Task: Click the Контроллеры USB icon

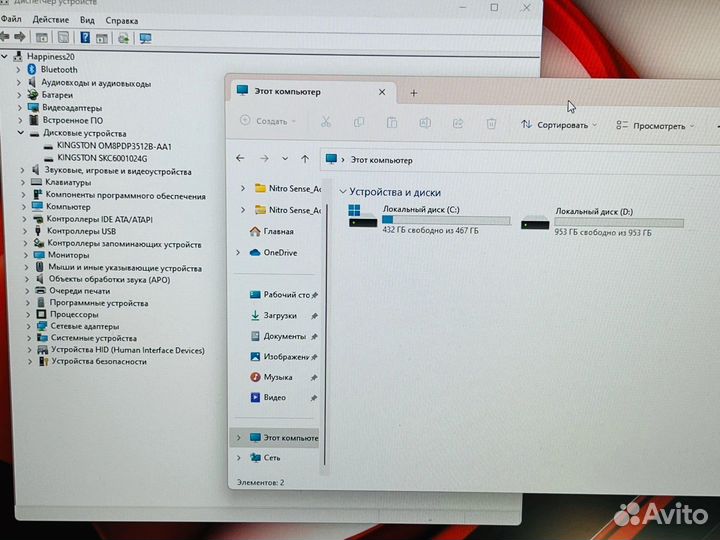Action: (38, 231)
